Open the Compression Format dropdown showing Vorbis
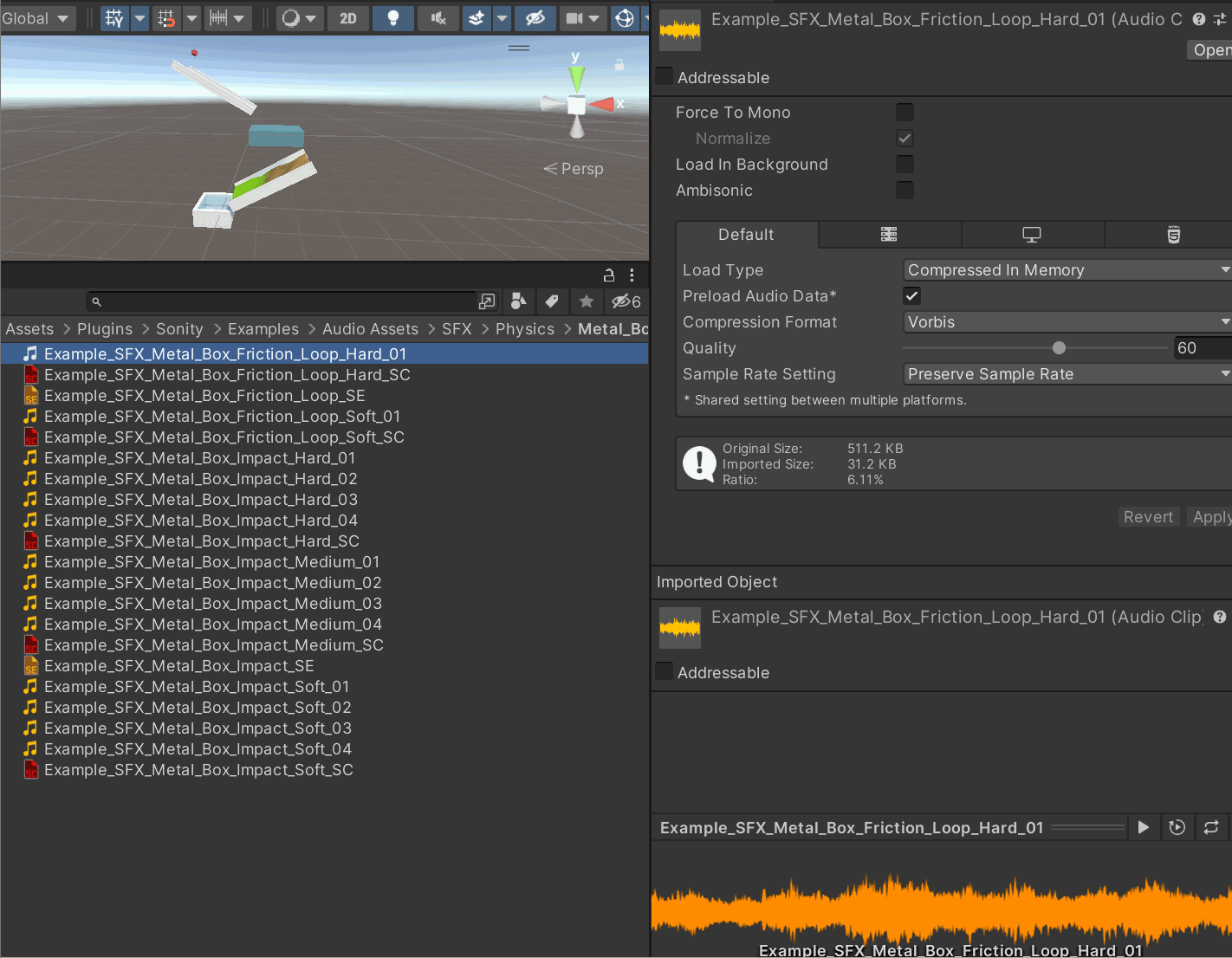Image resolution: width=1232 pixels, height=958 pixels. (x=1067, y=321)
